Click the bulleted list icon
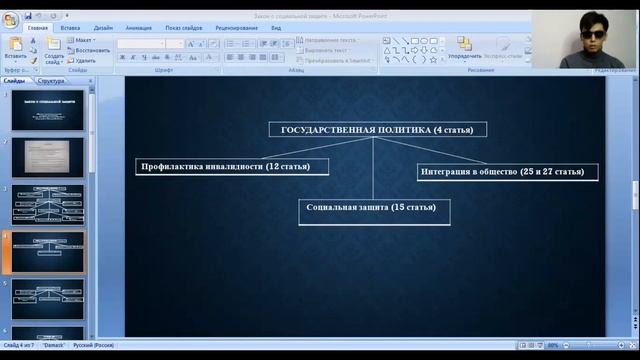The height and width of the screenshot is (360, 640). 231,44
